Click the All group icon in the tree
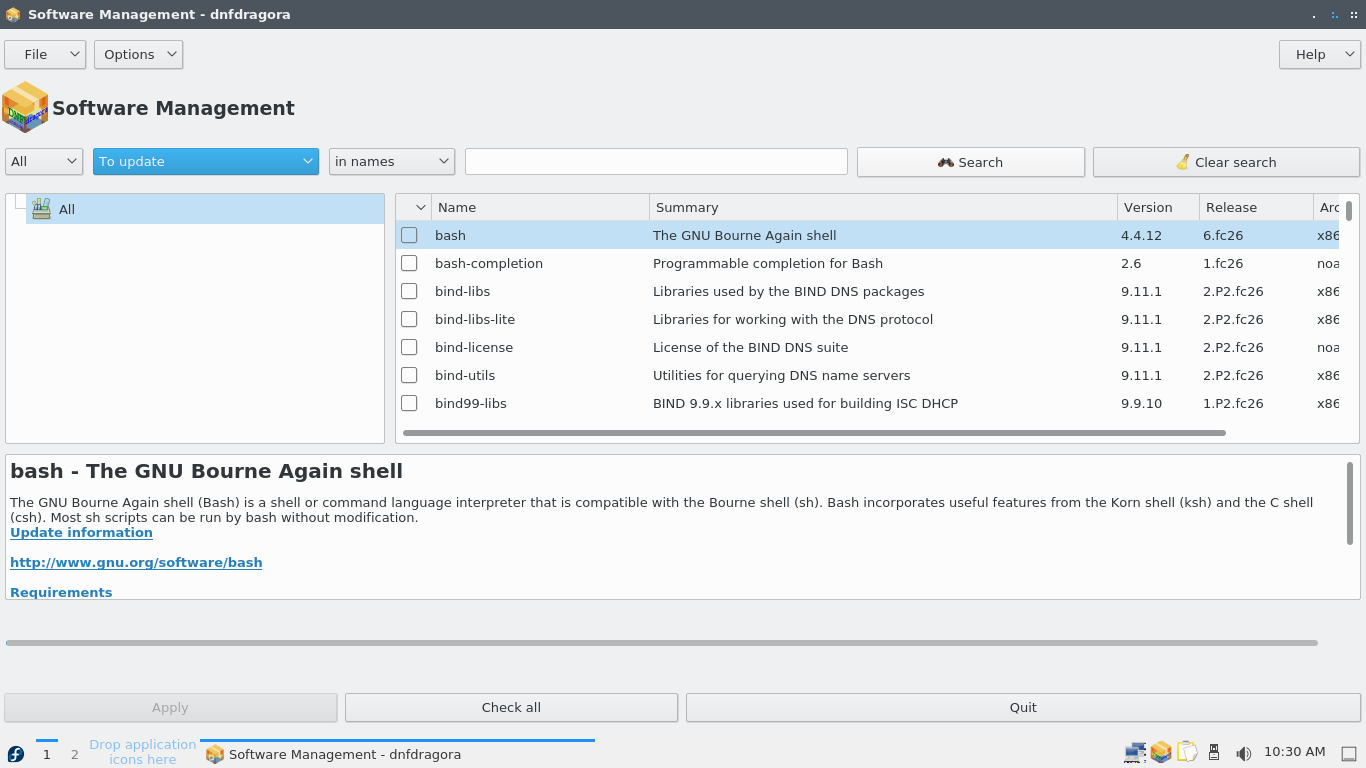 point(41,209)
